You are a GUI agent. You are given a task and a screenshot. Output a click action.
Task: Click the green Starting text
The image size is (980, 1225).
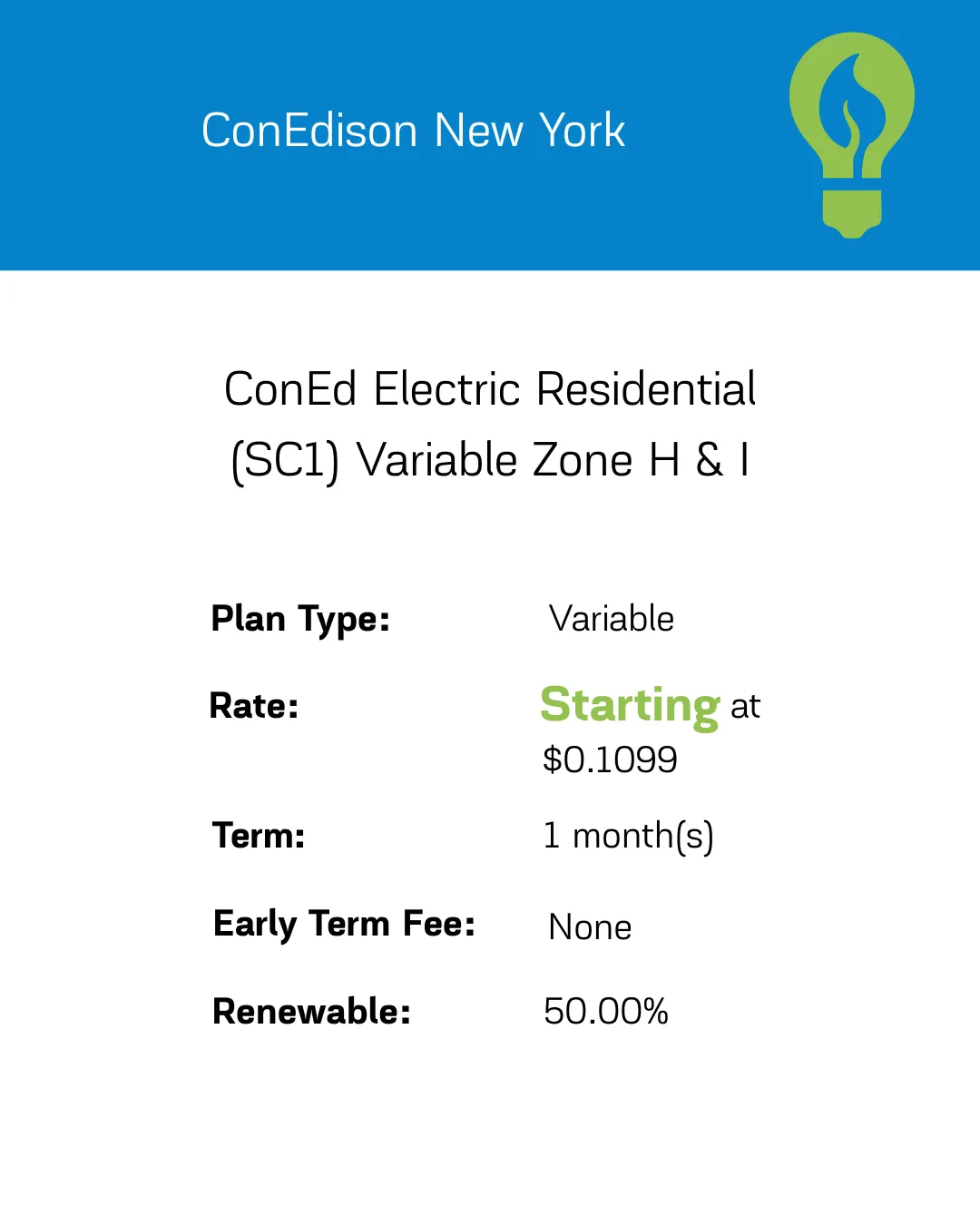(631, 706)
